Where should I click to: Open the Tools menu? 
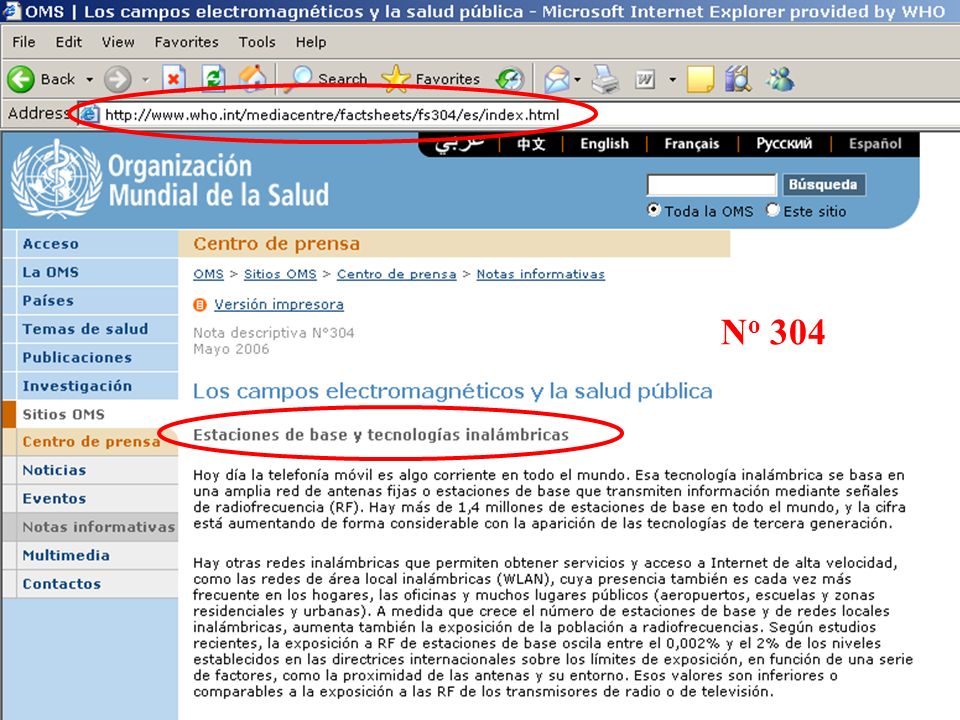tap(257, 42)
